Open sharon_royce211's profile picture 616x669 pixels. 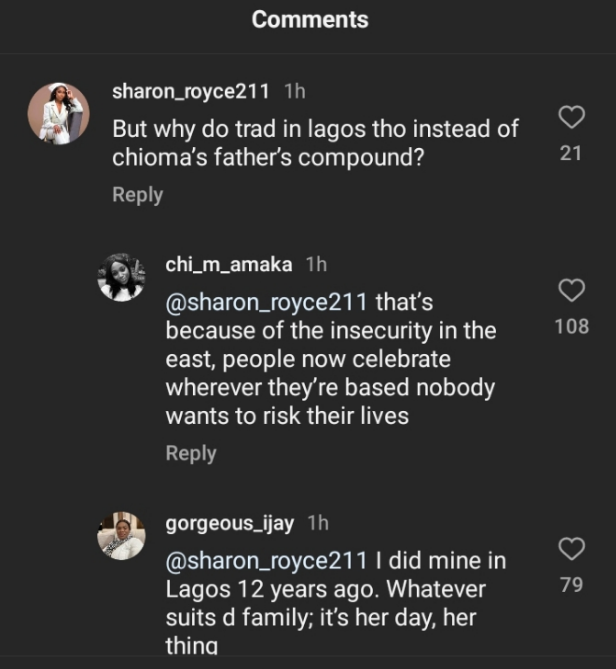[x=58, y=113]
